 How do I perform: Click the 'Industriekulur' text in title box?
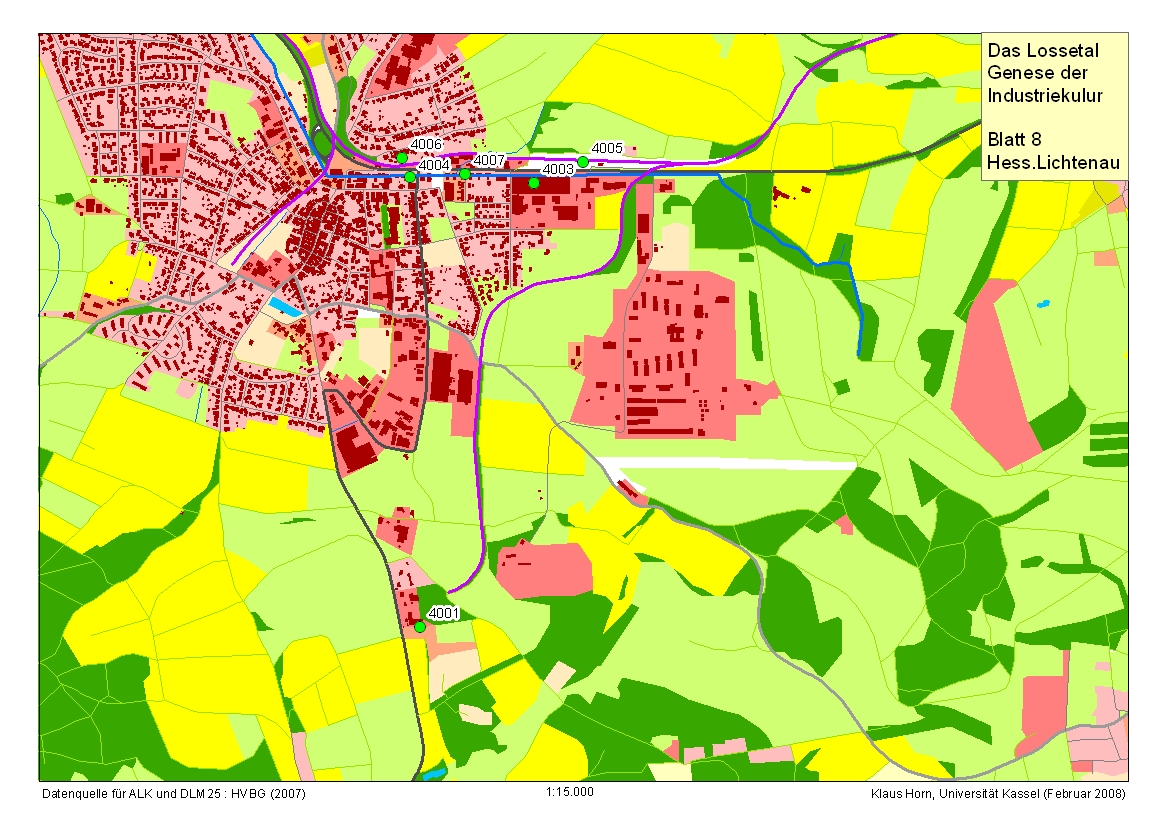point(1044,96)
